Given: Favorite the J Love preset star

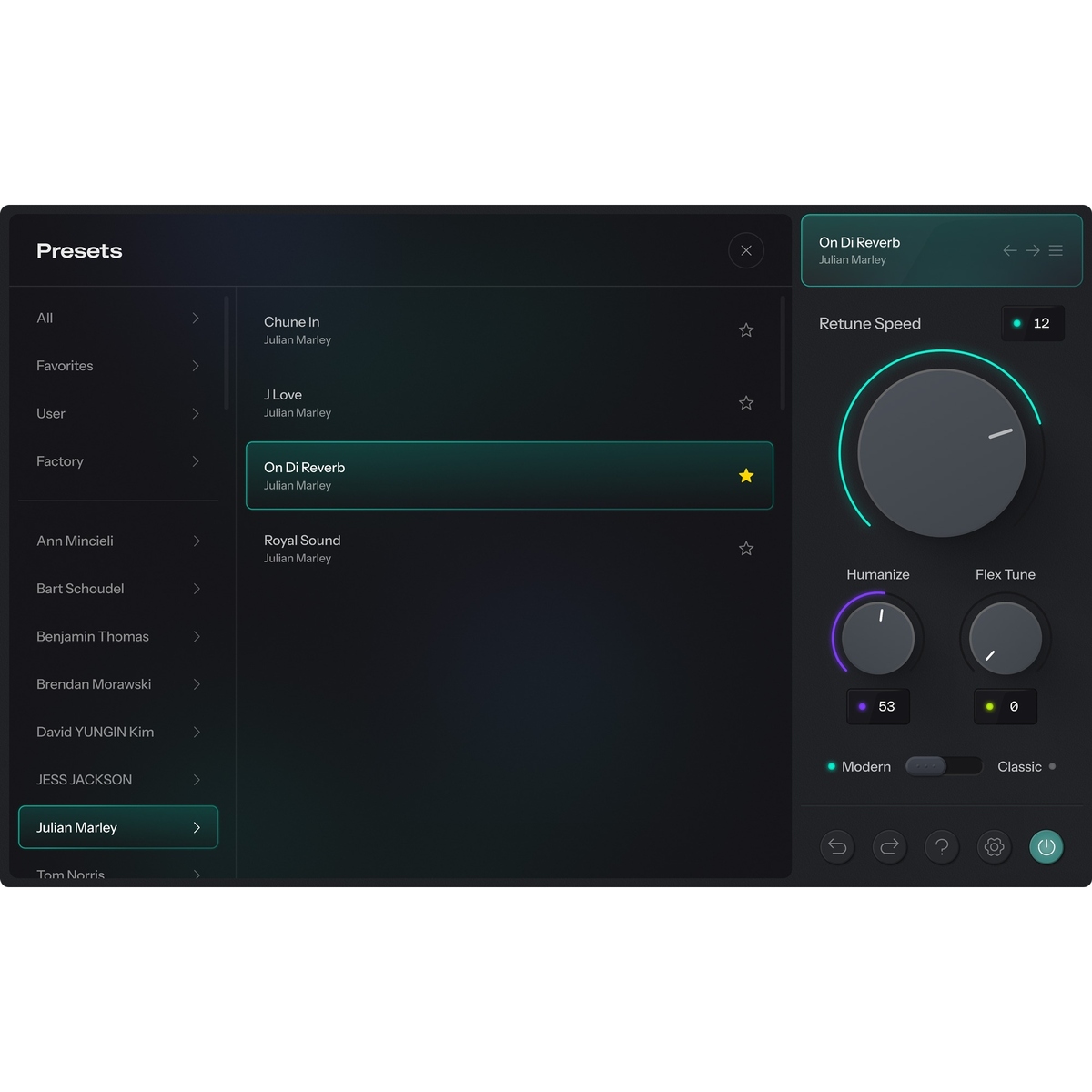Looking at the screenshot, I should pyautogui.click(x=746, y=403).
